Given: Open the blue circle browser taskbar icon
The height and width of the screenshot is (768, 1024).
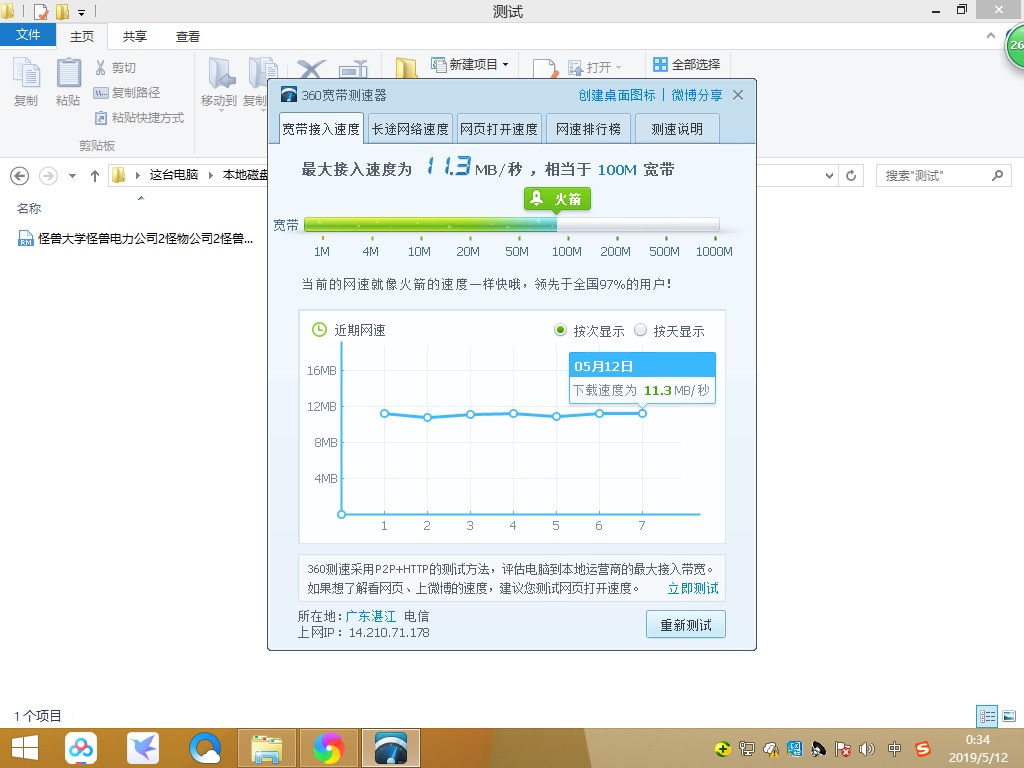Looking at the screenshot, I should coord(205,748).
